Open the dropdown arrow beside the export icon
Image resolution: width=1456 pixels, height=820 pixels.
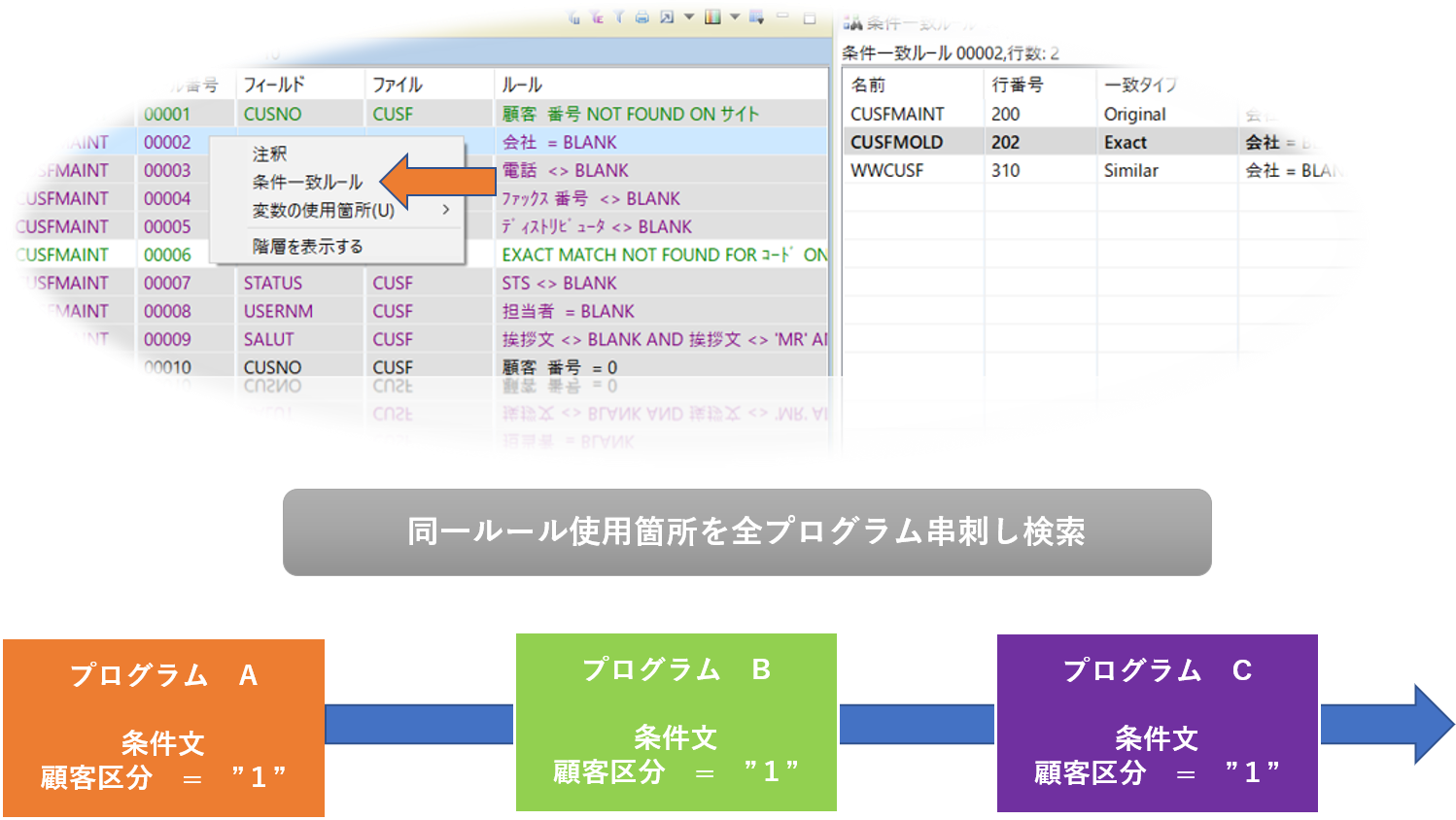[x=689, y=17]
